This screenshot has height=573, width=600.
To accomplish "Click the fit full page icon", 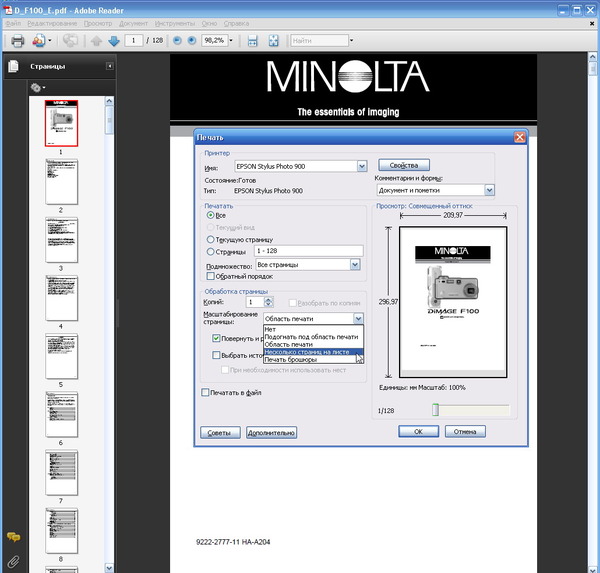I will [x=274, y=41].
